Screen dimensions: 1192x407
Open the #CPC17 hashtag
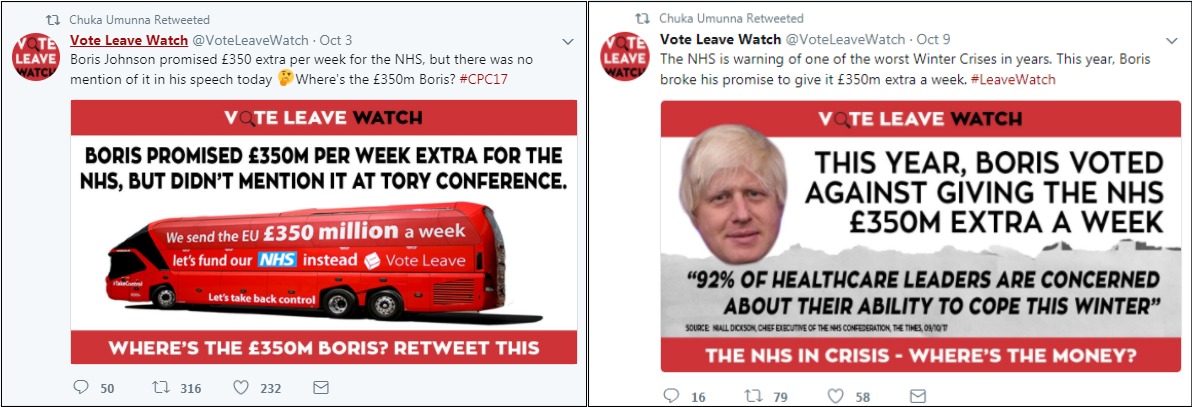[x=484, y=78]
